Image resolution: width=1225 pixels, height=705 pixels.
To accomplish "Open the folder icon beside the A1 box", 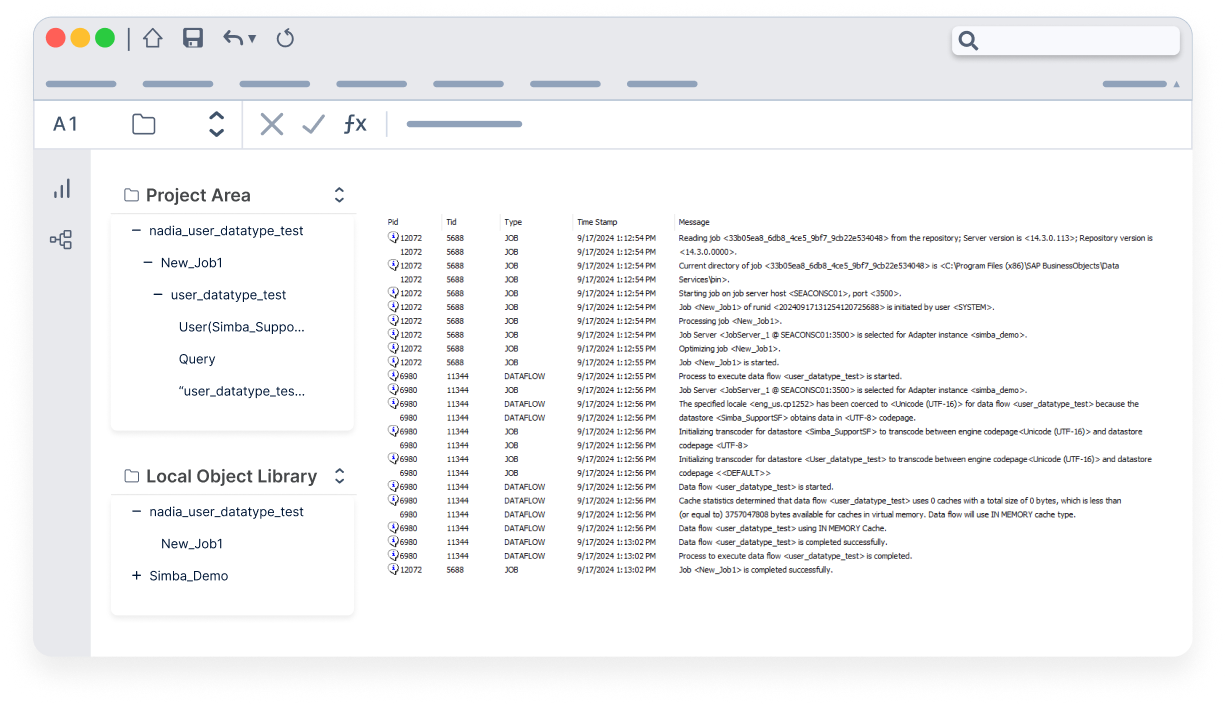I will coord(143,122).
